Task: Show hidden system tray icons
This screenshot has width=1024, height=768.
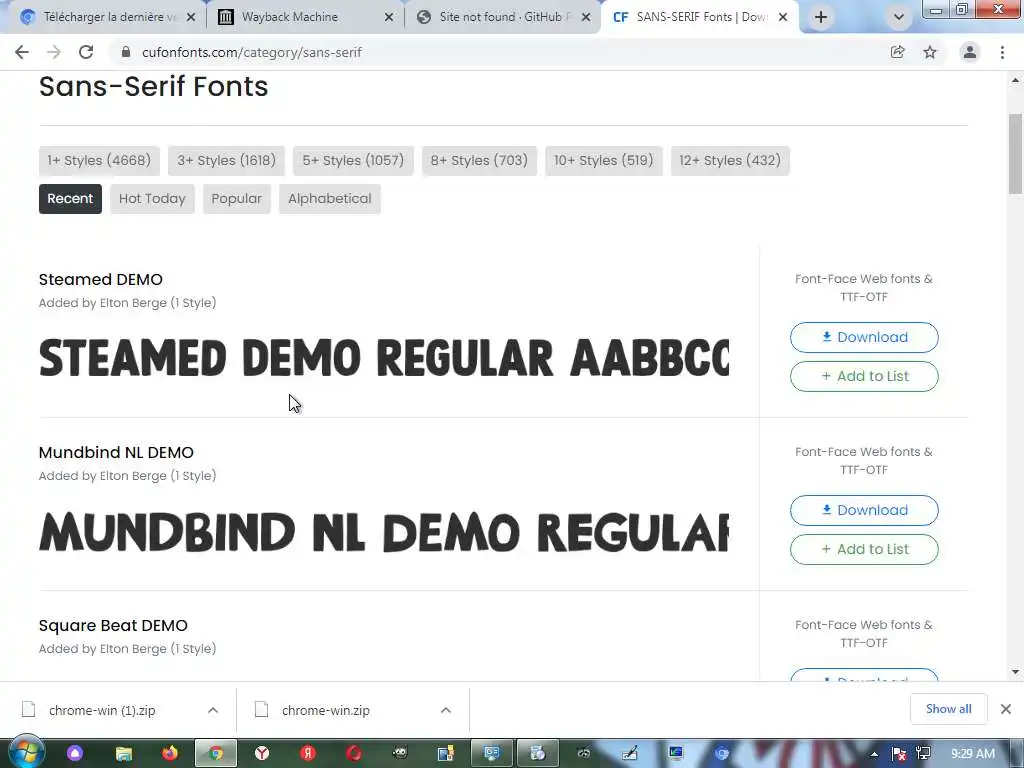Action: point(874,754)
